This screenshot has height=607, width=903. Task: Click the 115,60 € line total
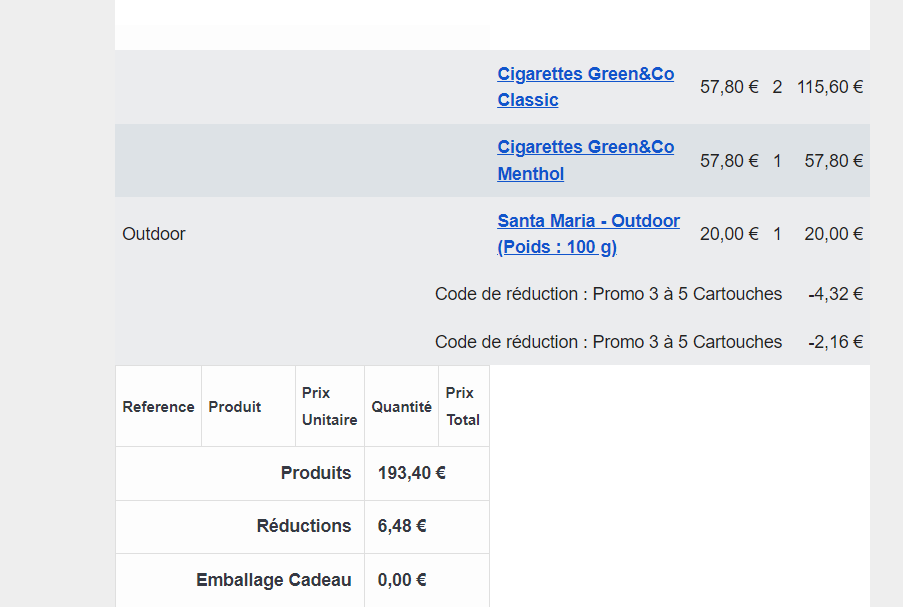tap(829, 87)
